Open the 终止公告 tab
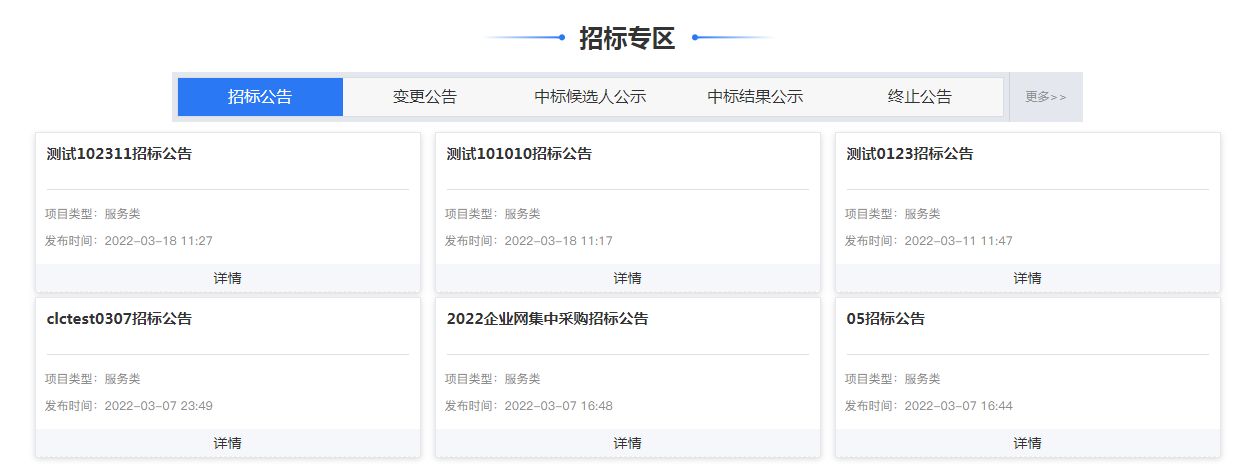Image resolution: width=1234 pixels, height=472 pixels. (920, 97)
